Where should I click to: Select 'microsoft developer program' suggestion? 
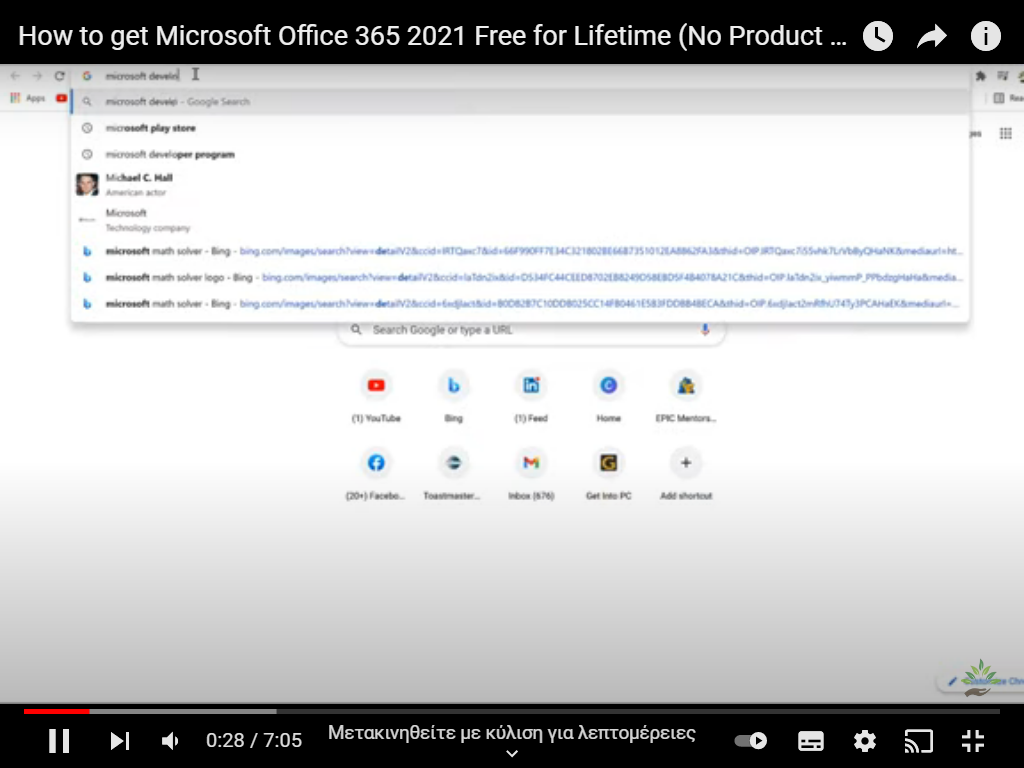coord(520,154)
